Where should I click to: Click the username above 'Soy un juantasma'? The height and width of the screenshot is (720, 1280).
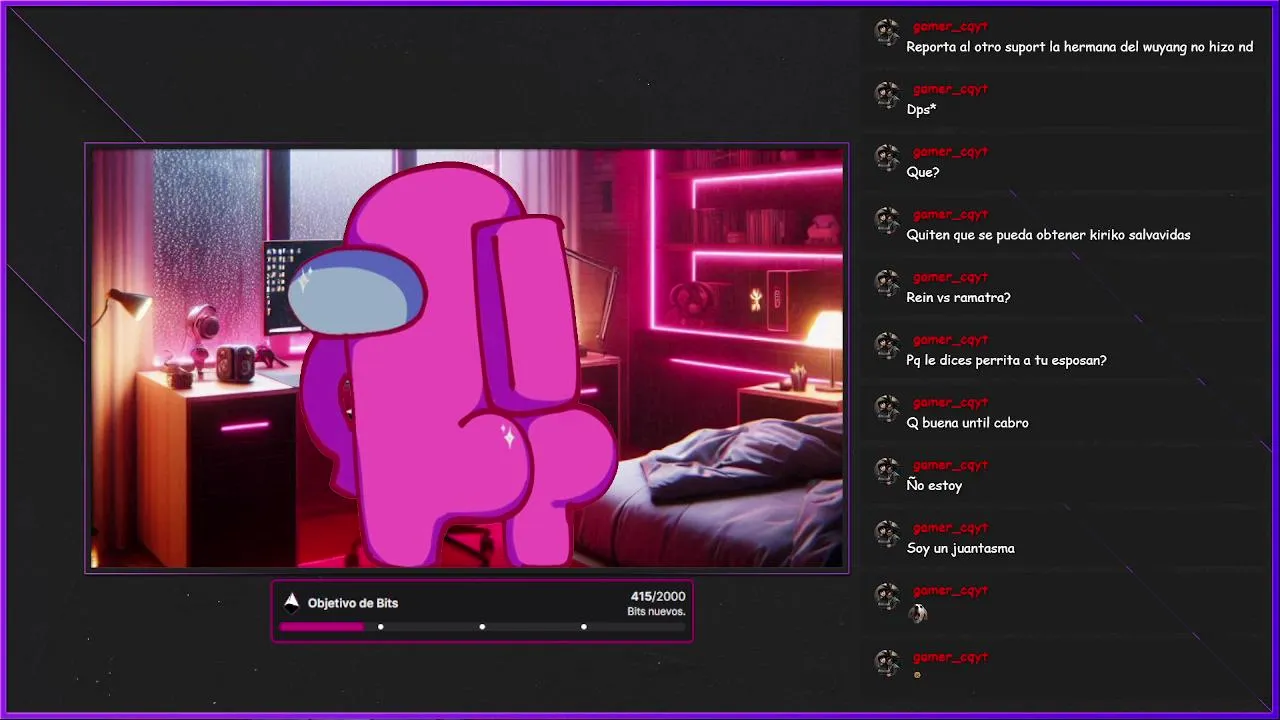950,528
